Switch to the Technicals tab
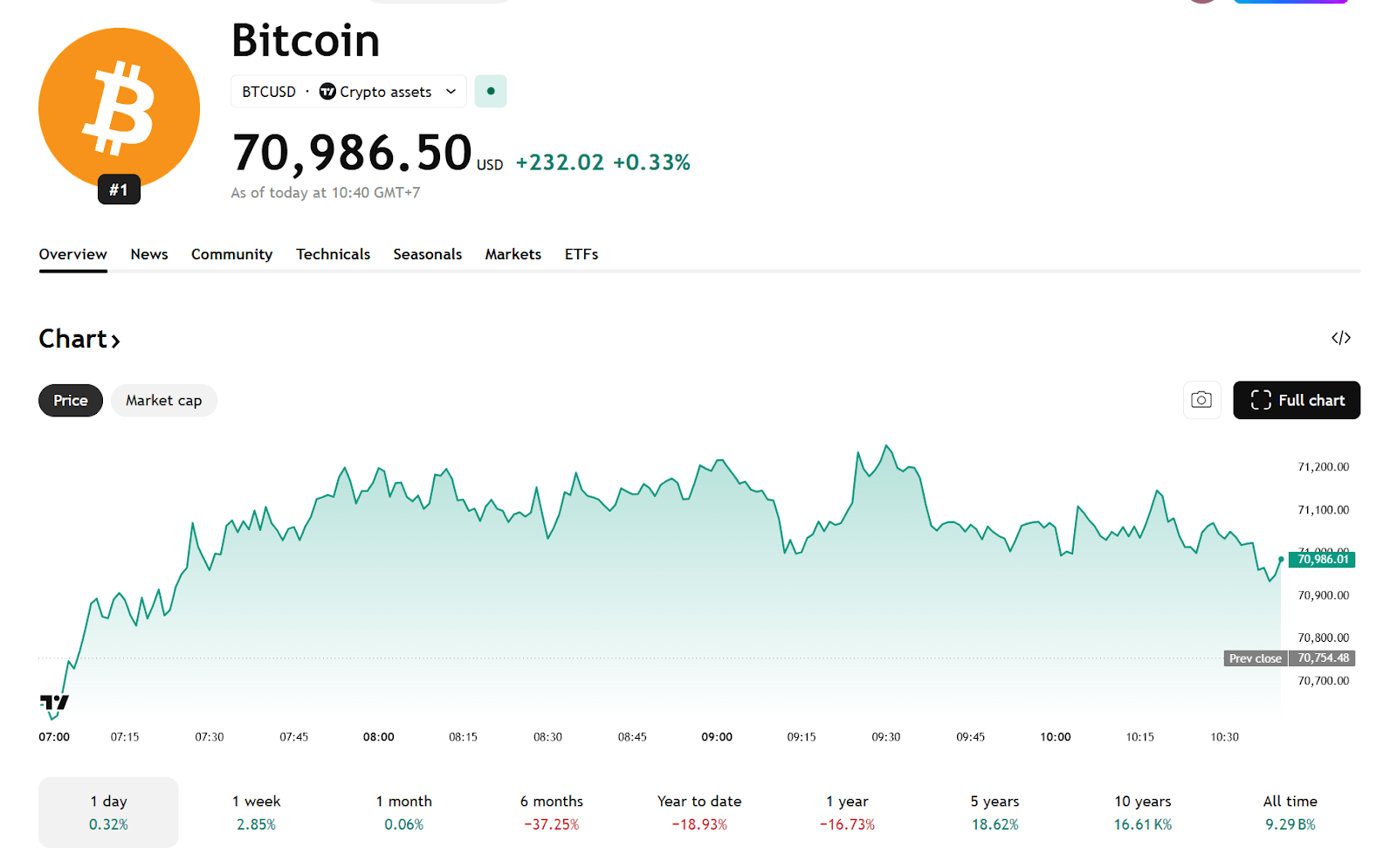Viewport: 1397px width, 868px height. [x=333, y=254]
